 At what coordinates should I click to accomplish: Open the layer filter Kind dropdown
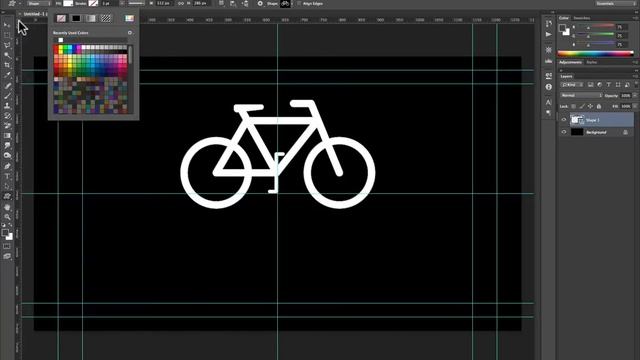(572, 85)
